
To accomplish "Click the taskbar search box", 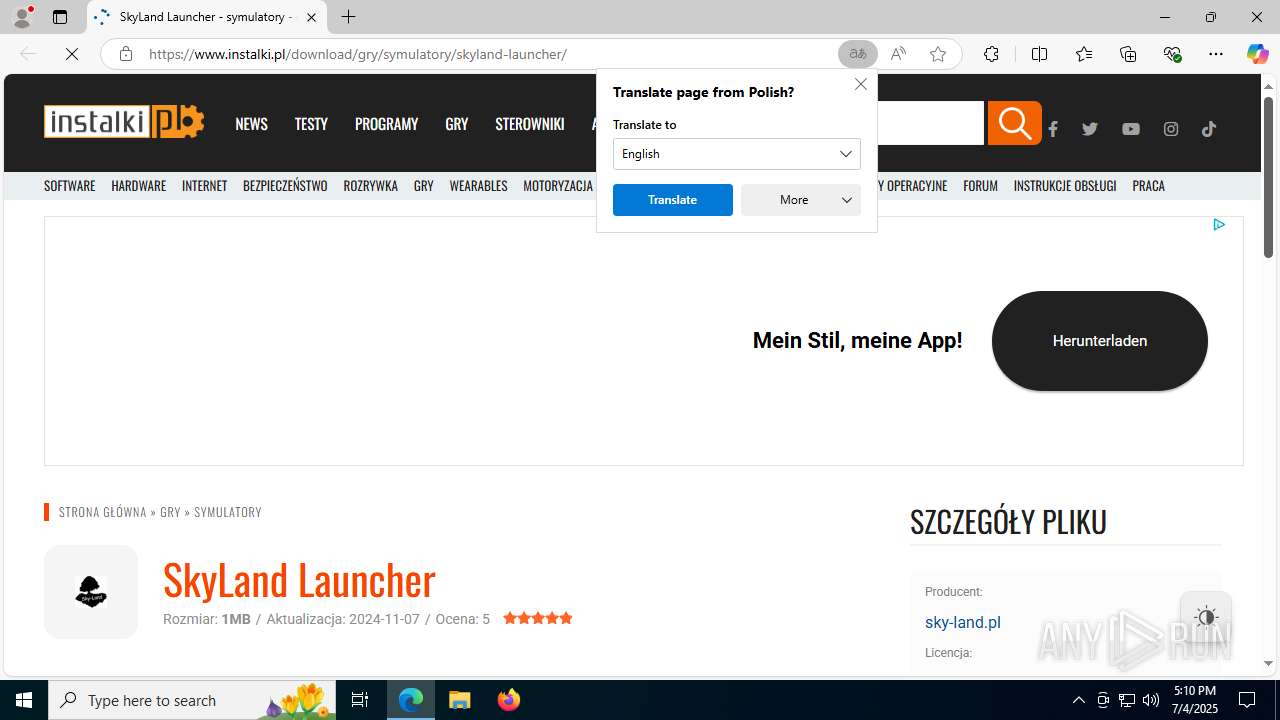I will pyautogui.click(x=192, y=700).
